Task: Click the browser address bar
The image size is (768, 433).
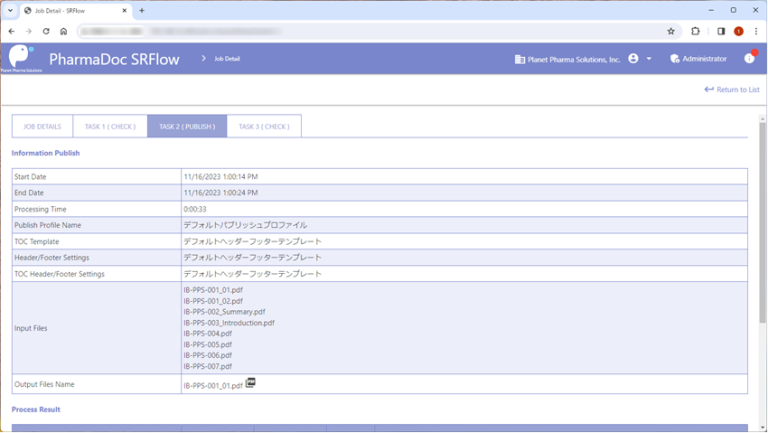Action: (x=360, y=31)
